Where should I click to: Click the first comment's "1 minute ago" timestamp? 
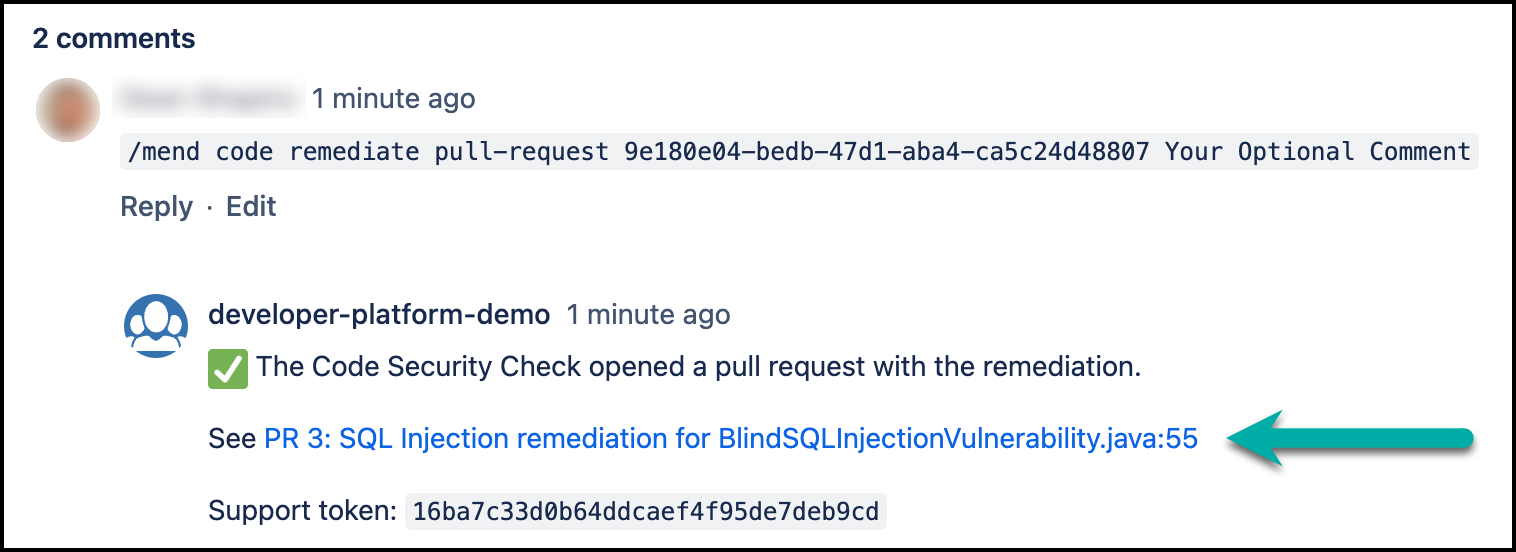coord(393,99)
